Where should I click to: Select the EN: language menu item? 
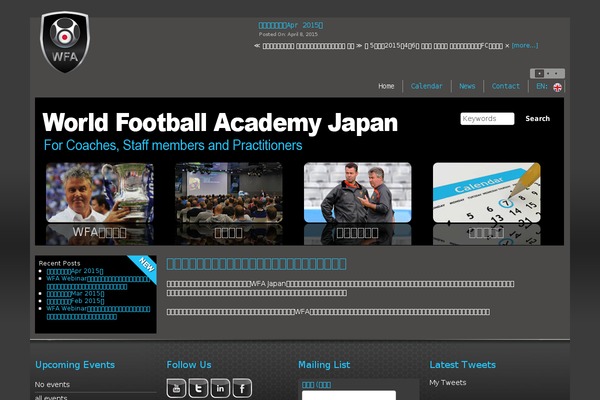point(542,86)
